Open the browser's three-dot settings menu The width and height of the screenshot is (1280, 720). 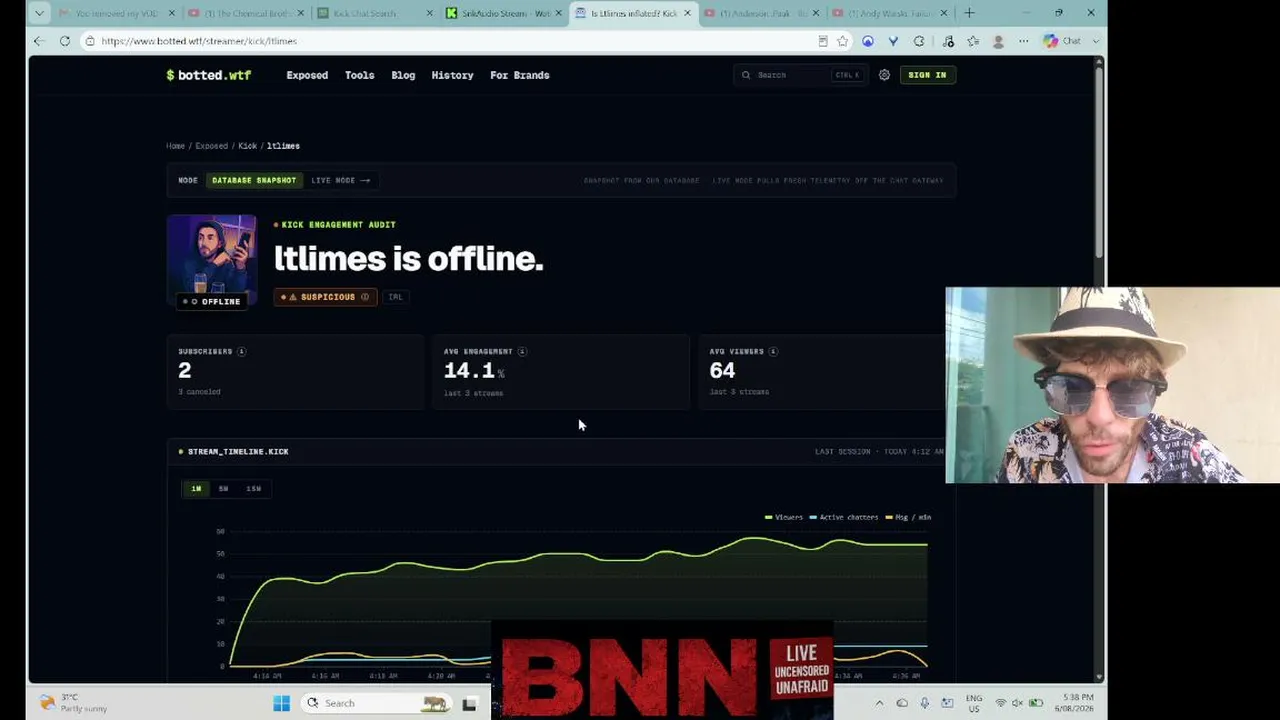pos(1023,41)
